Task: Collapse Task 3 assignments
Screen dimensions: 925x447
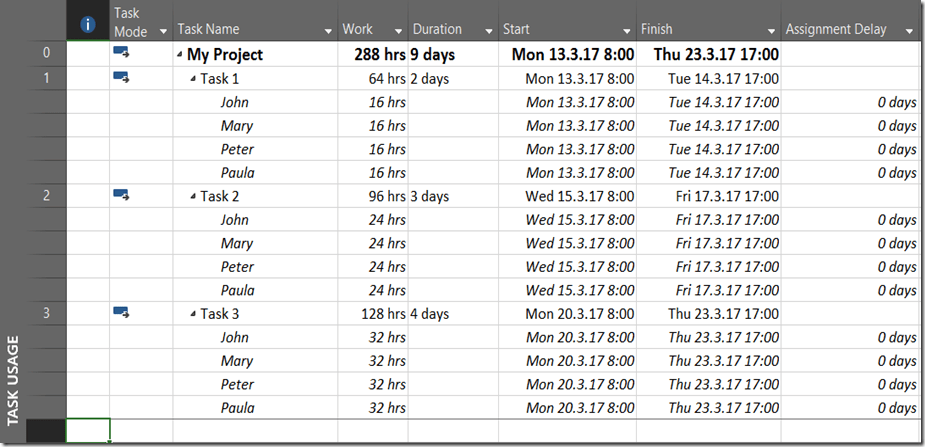Action: pos(193,314)
